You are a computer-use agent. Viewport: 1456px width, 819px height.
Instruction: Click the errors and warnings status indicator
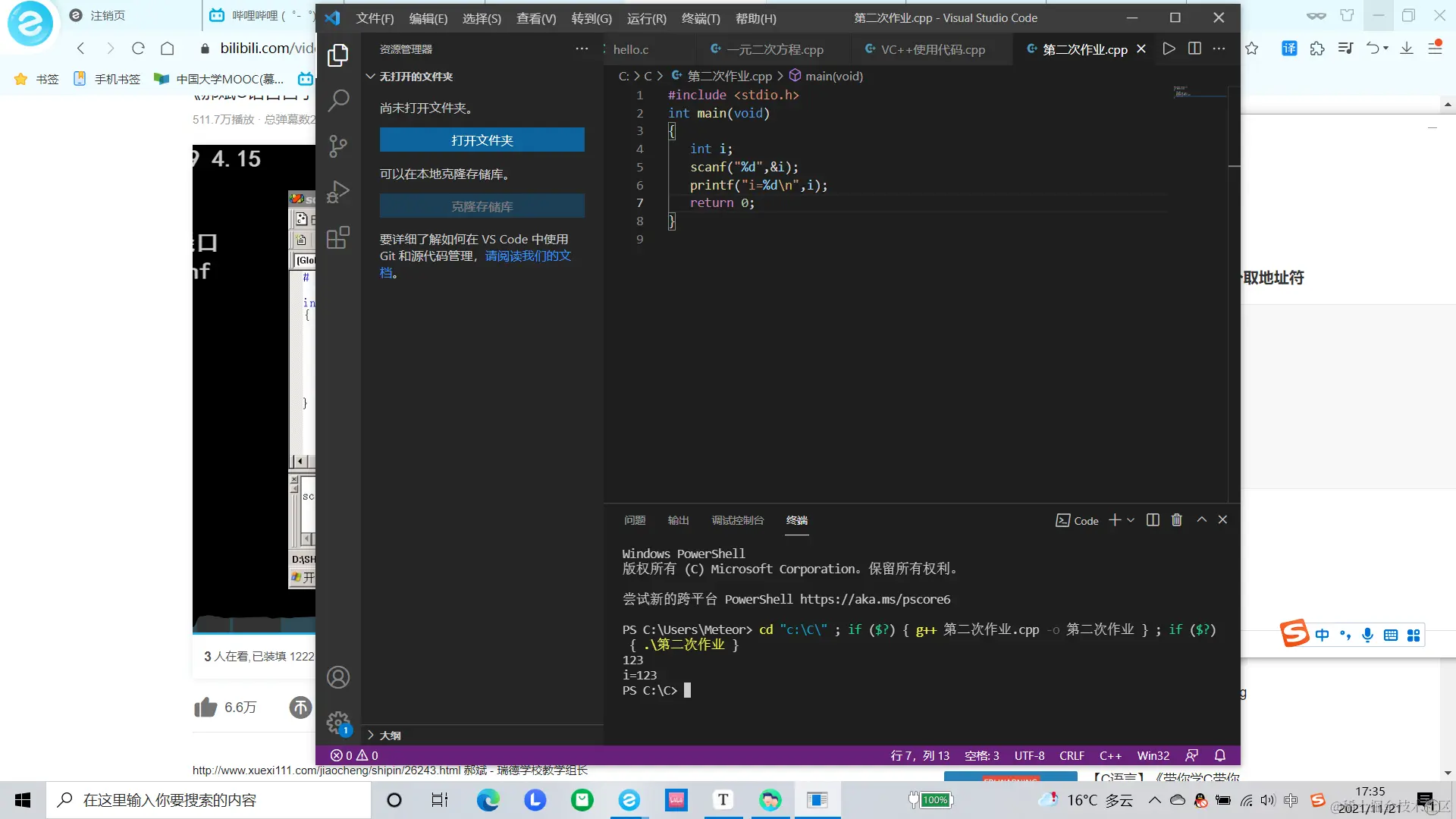tap(354, 755)
